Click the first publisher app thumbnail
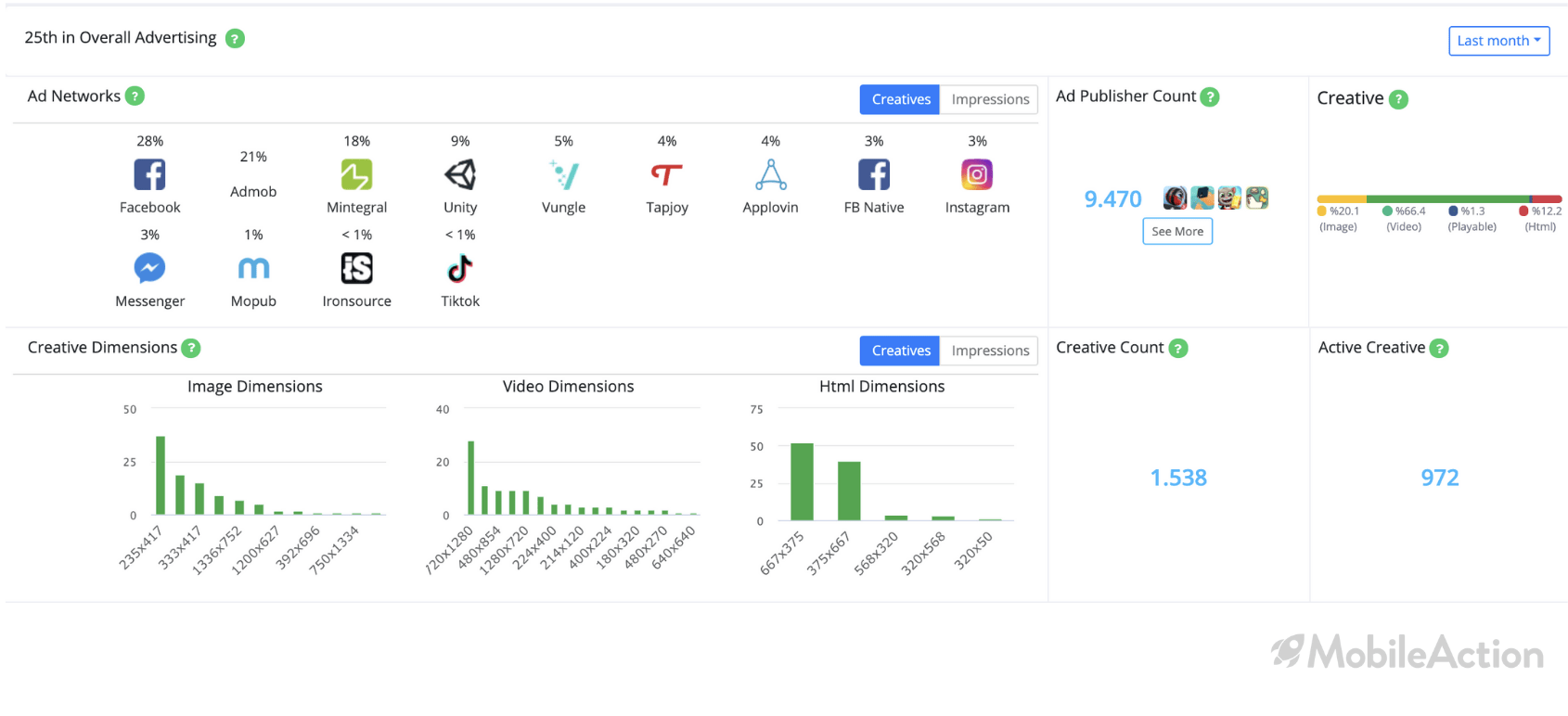 click(1176, 198)
